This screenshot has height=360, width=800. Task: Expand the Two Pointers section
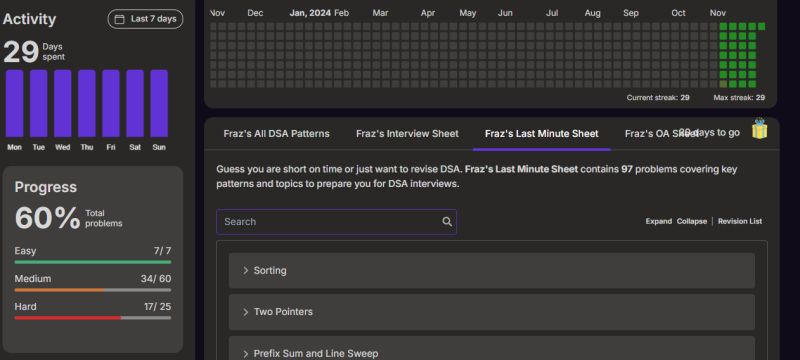click(491, 312)
